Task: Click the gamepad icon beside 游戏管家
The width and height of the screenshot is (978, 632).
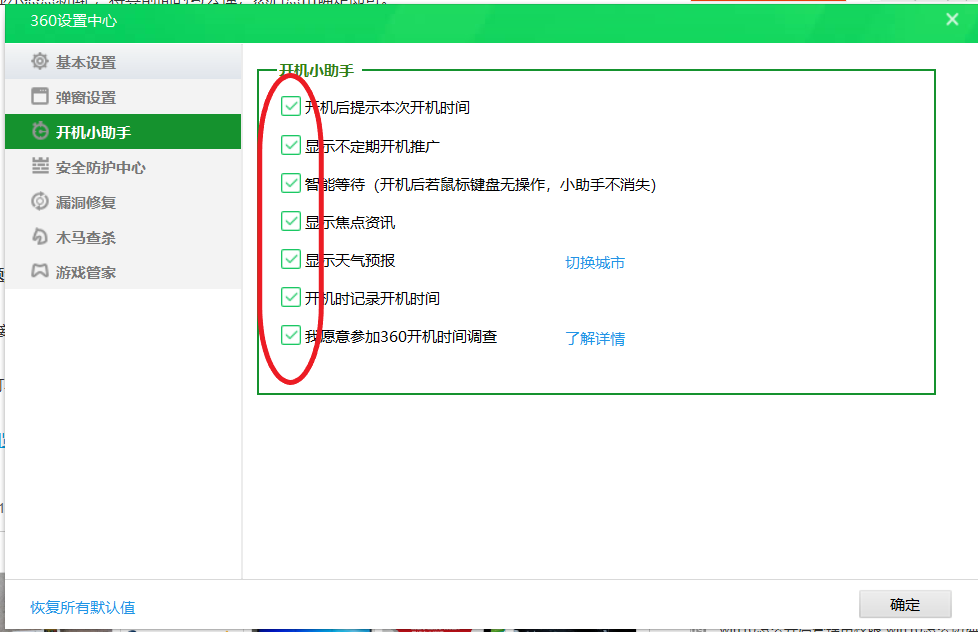Action: click(40, 272)
